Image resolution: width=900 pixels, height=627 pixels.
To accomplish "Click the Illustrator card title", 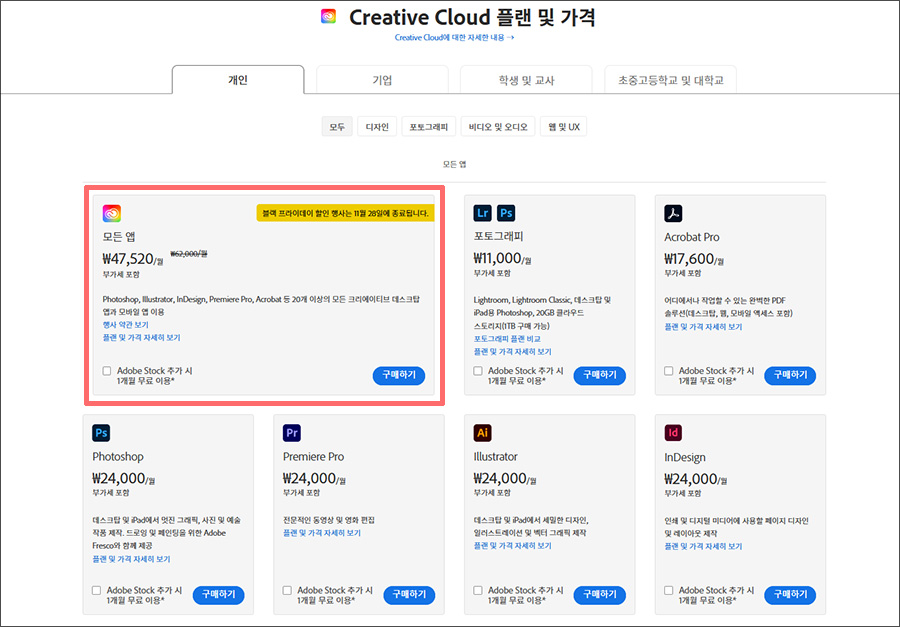I will [x=495, y=456].
